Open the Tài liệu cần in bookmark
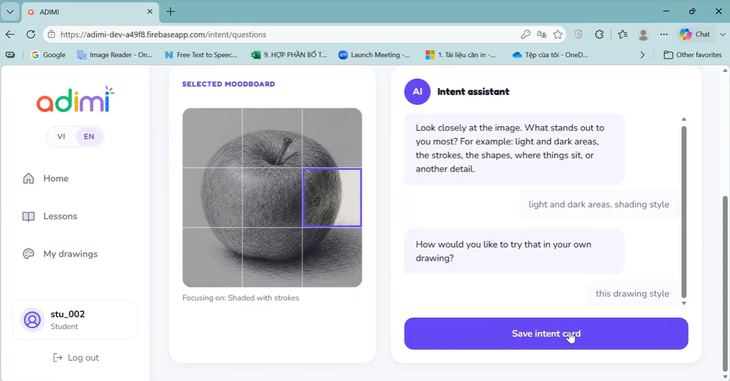Screen dimensions: 730x381 pos(461,55)
